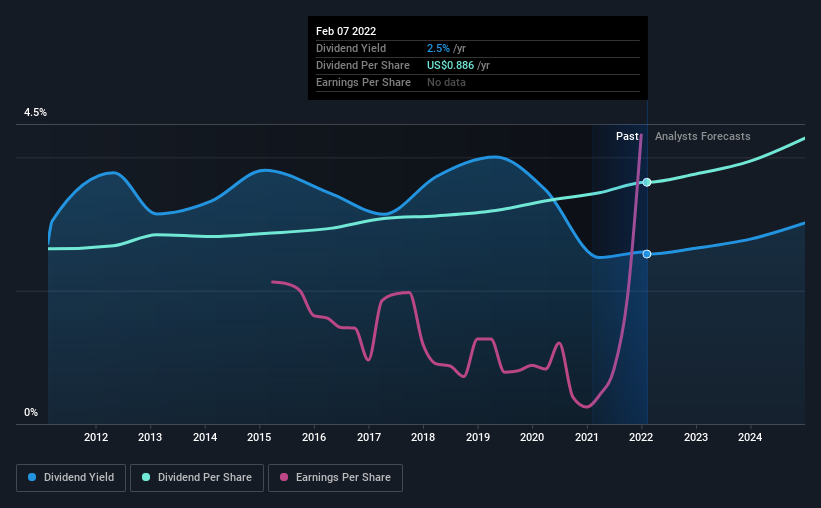Image resolution: width=821 pixels, height=508 pixels.
Task: Click the 2.5% Dividend Yield tooltip value
Action: tap(438, 48)
